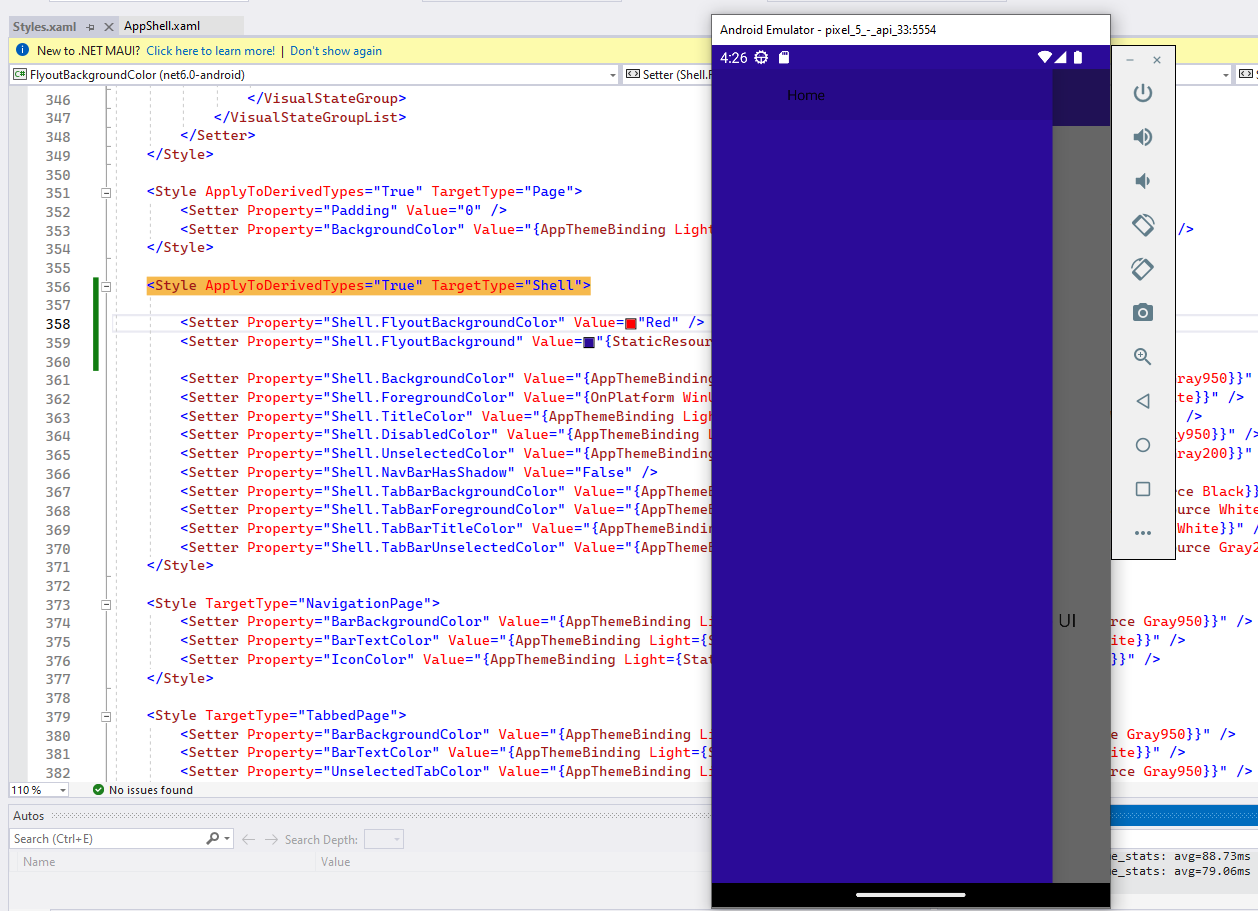This screenshot has width=1258, height=911.
Task: Click the Autos window search field
Action: (x=110, y=838)
